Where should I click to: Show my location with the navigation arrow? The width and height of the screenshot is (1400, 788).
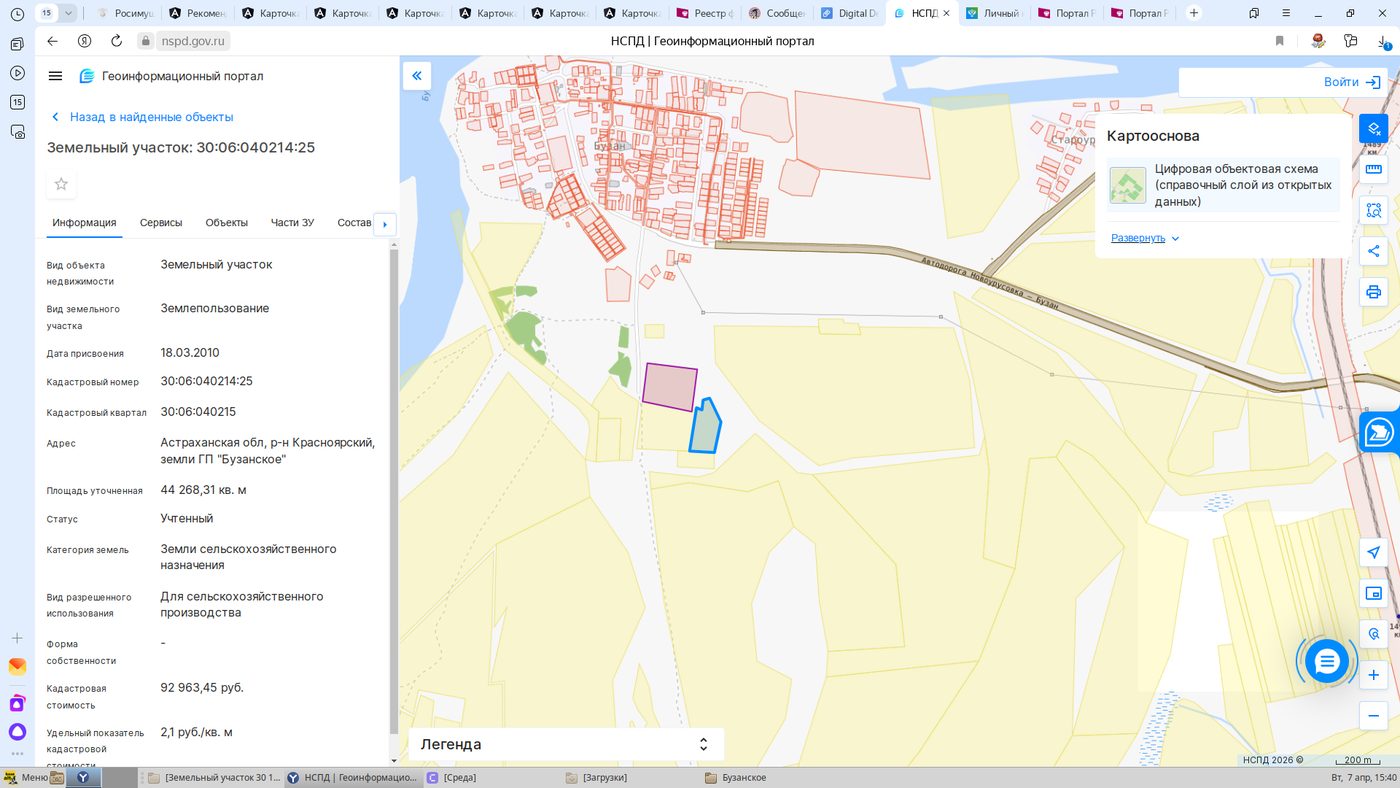click(x=1374, y=552)
